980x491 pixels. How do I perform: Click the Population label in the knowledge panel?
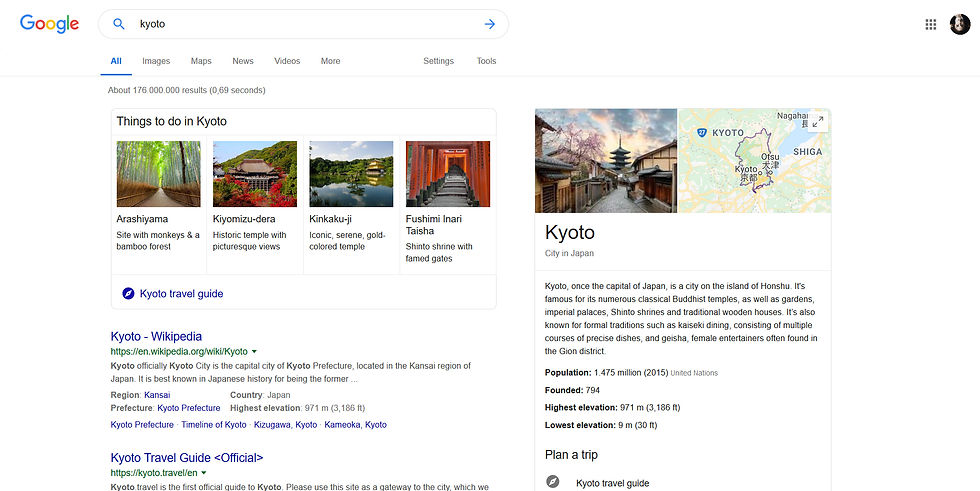(x=568, y=373)
